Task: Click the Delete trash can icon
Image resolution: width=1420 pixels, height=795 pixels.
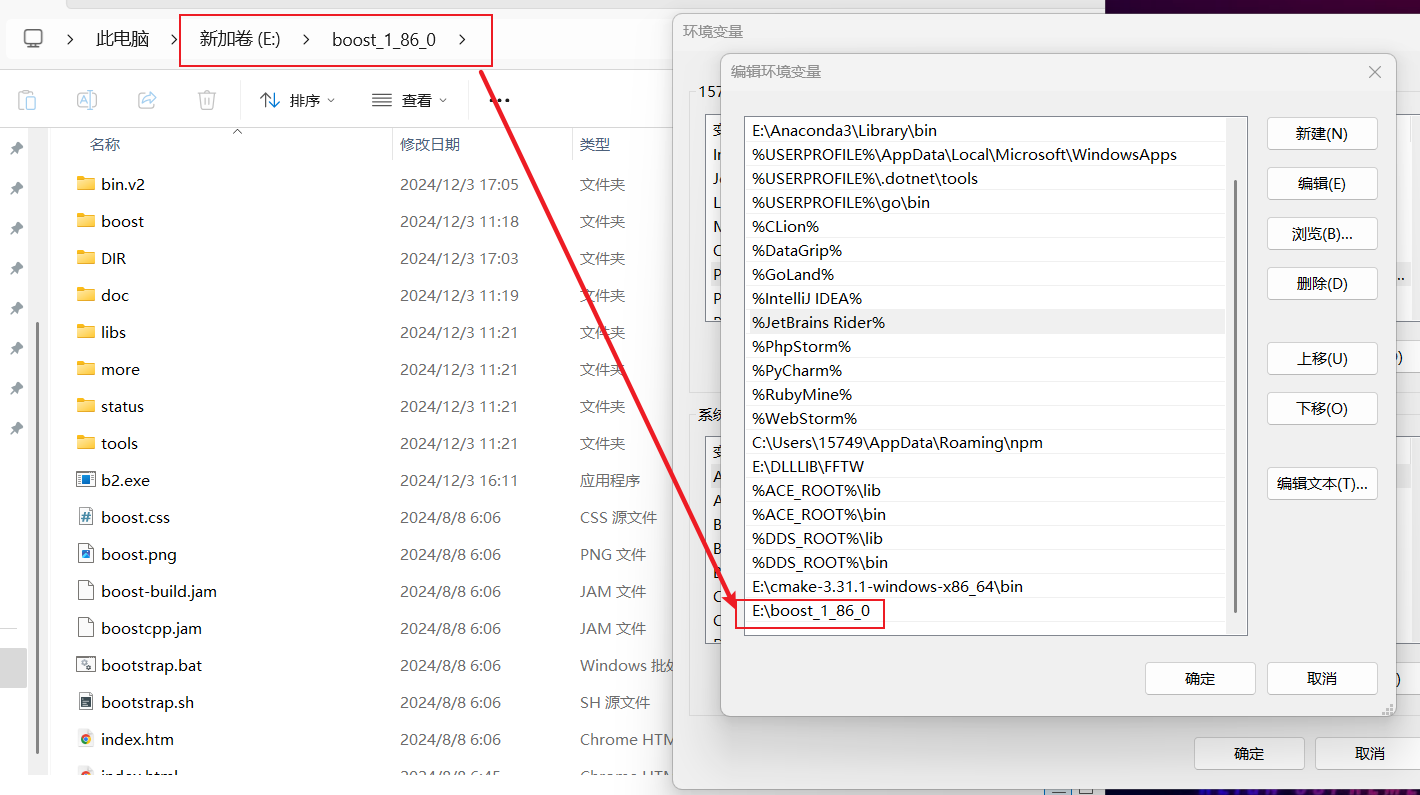Action: pyautogui.click(x=207, y=100)
